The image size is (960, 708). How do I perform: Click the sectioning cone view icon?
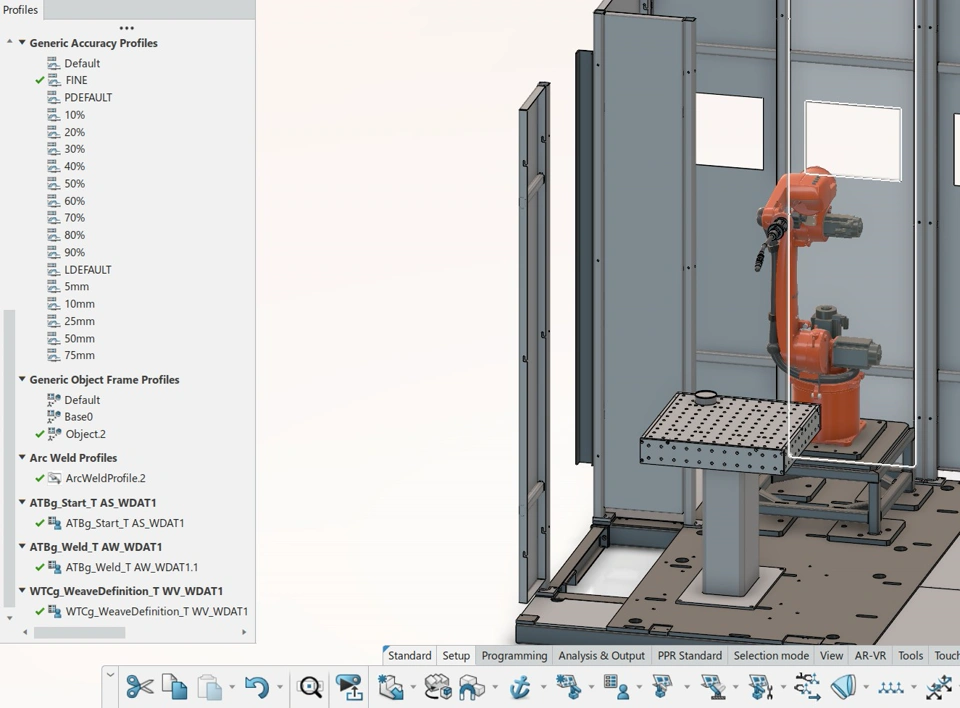[x=844, y=687]
